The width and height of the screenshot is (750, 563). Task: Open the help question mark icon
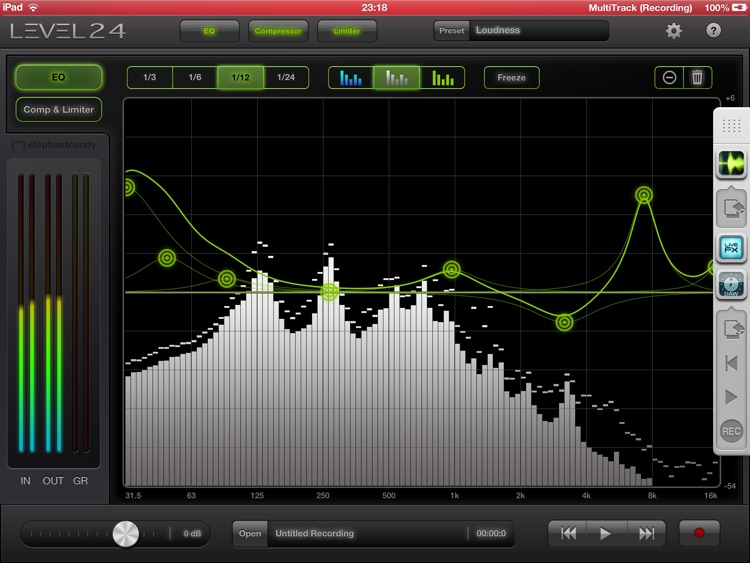click(713, 31)
